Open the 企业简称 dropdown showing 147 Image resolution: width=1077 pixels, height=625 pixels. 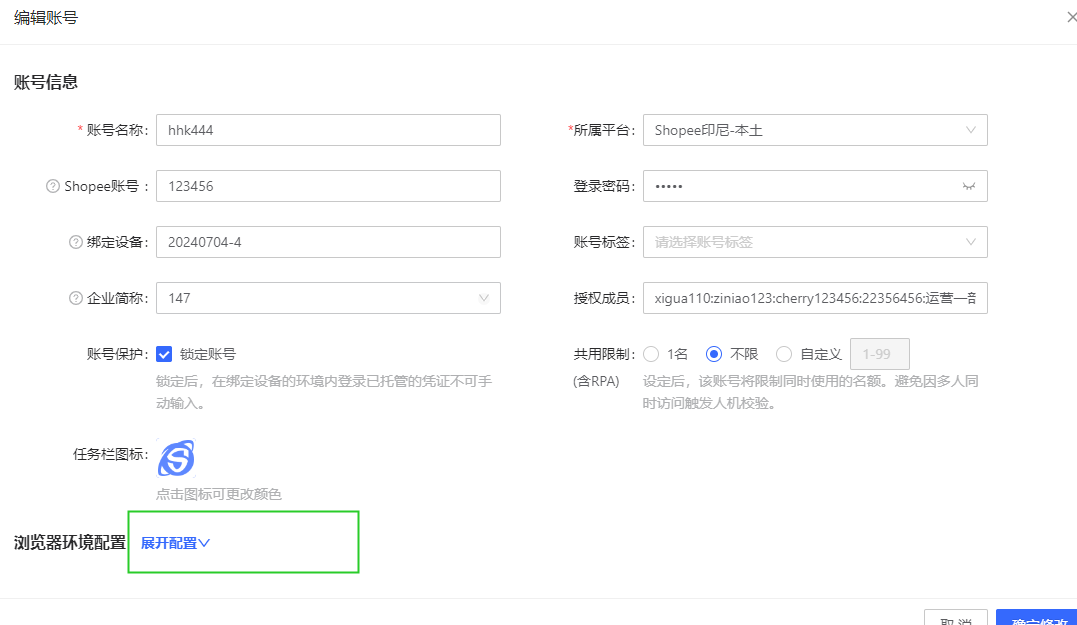328,298
